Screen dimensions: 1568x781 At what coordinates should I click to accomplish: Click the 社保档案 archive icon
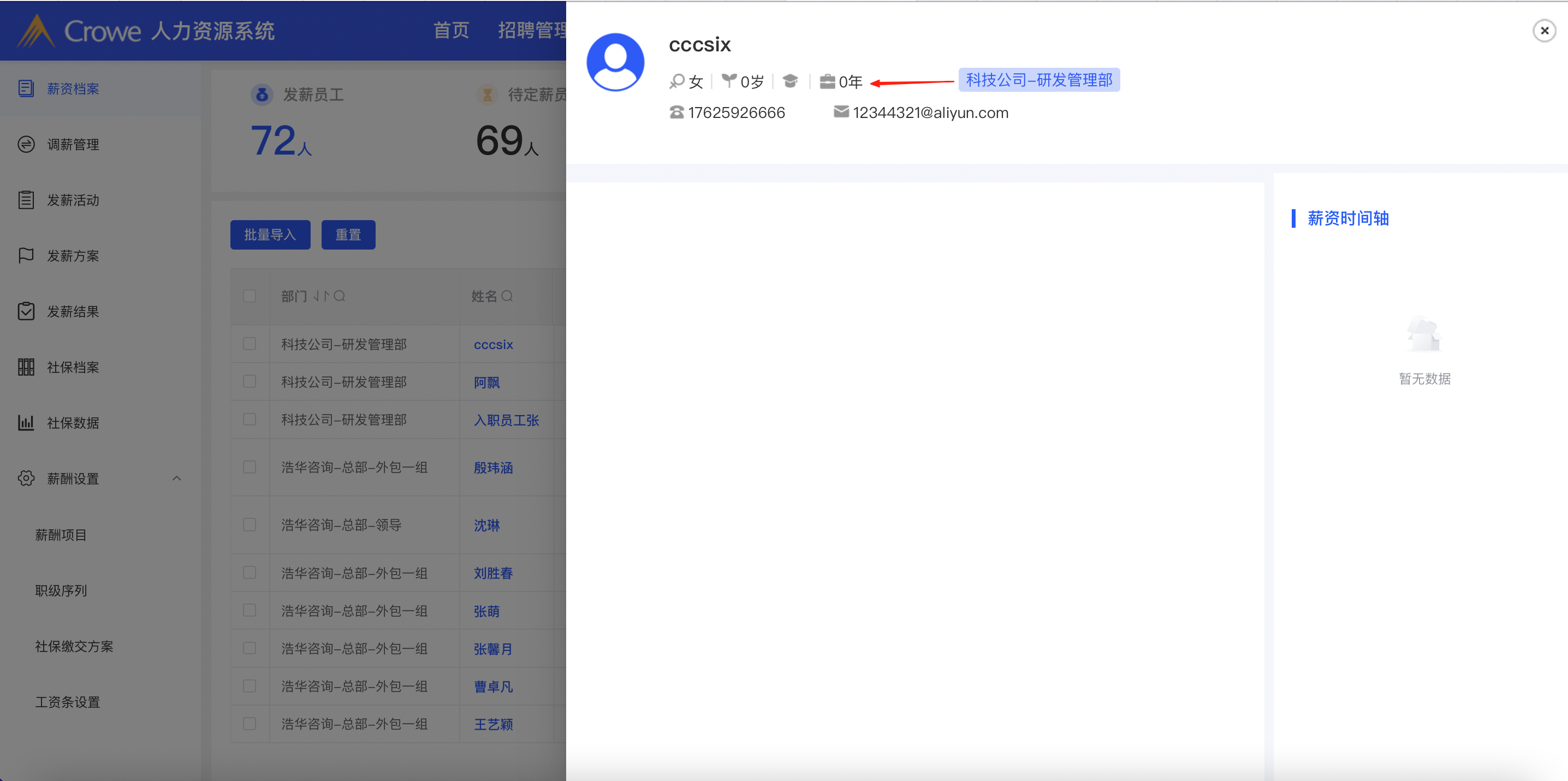[x=26, y=367]
